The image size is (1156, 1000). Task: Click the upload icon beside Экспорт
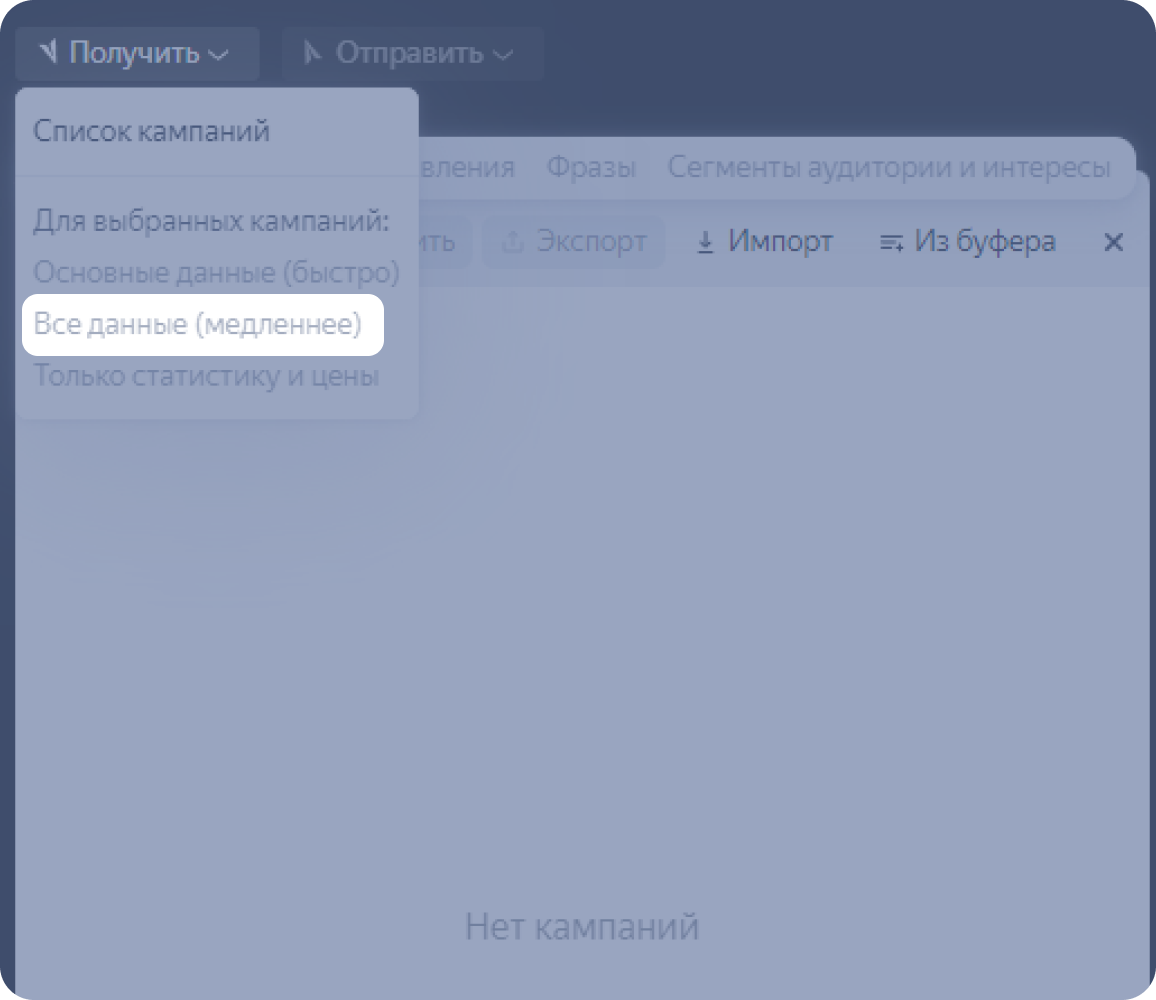coord(512,241)
